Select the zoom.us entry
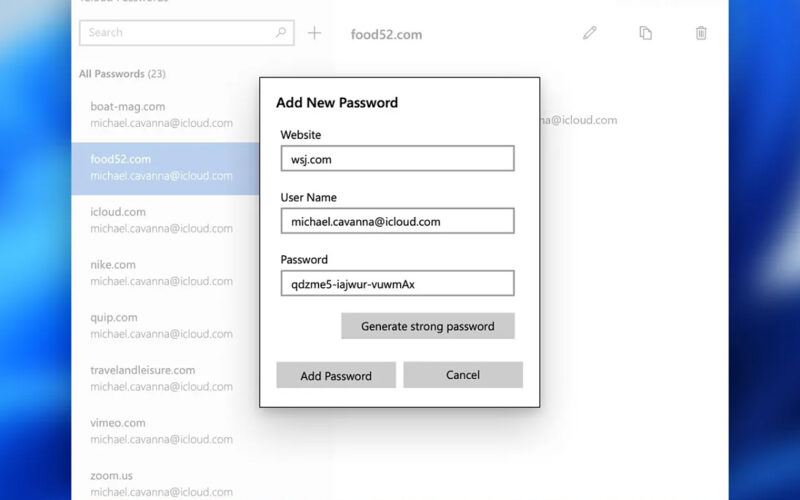The image size is (800, 500). (x=165, y=484)
